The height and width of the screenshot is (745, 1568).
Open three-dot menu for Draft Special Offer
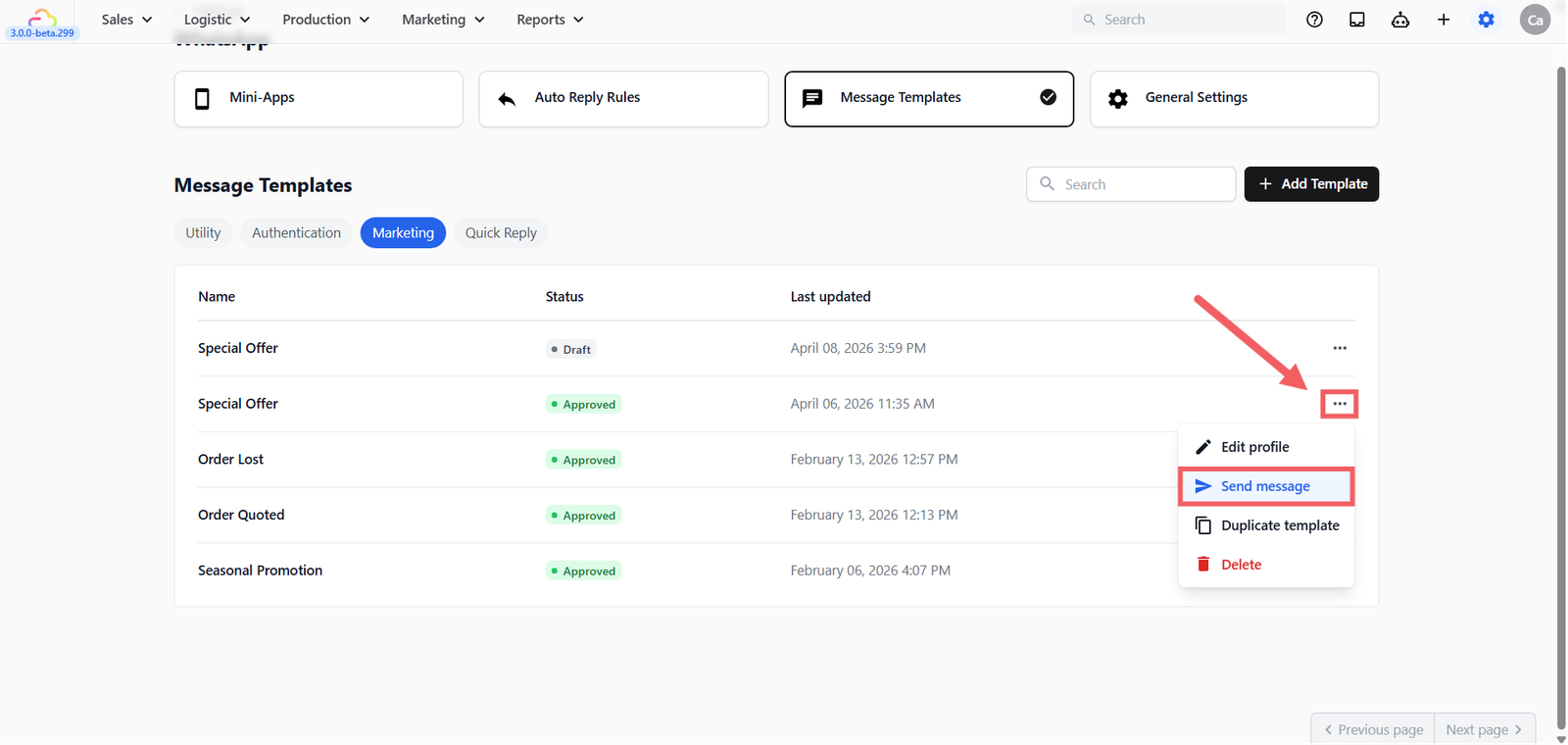(1340, 348)
